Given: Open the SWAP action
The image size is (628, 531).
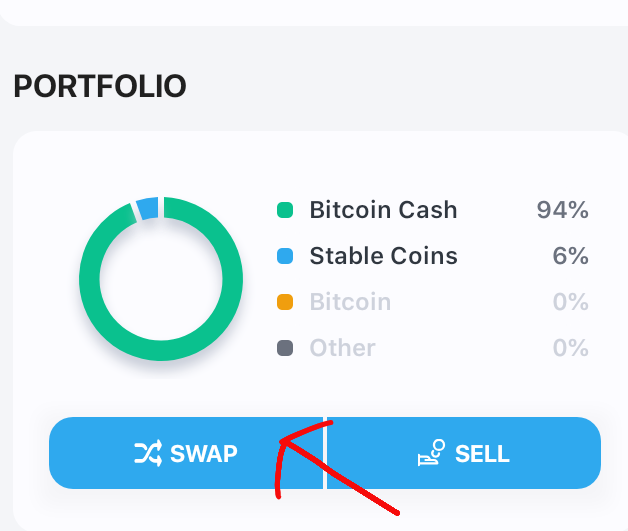Looking at the screenshot, I should [186, 453].
